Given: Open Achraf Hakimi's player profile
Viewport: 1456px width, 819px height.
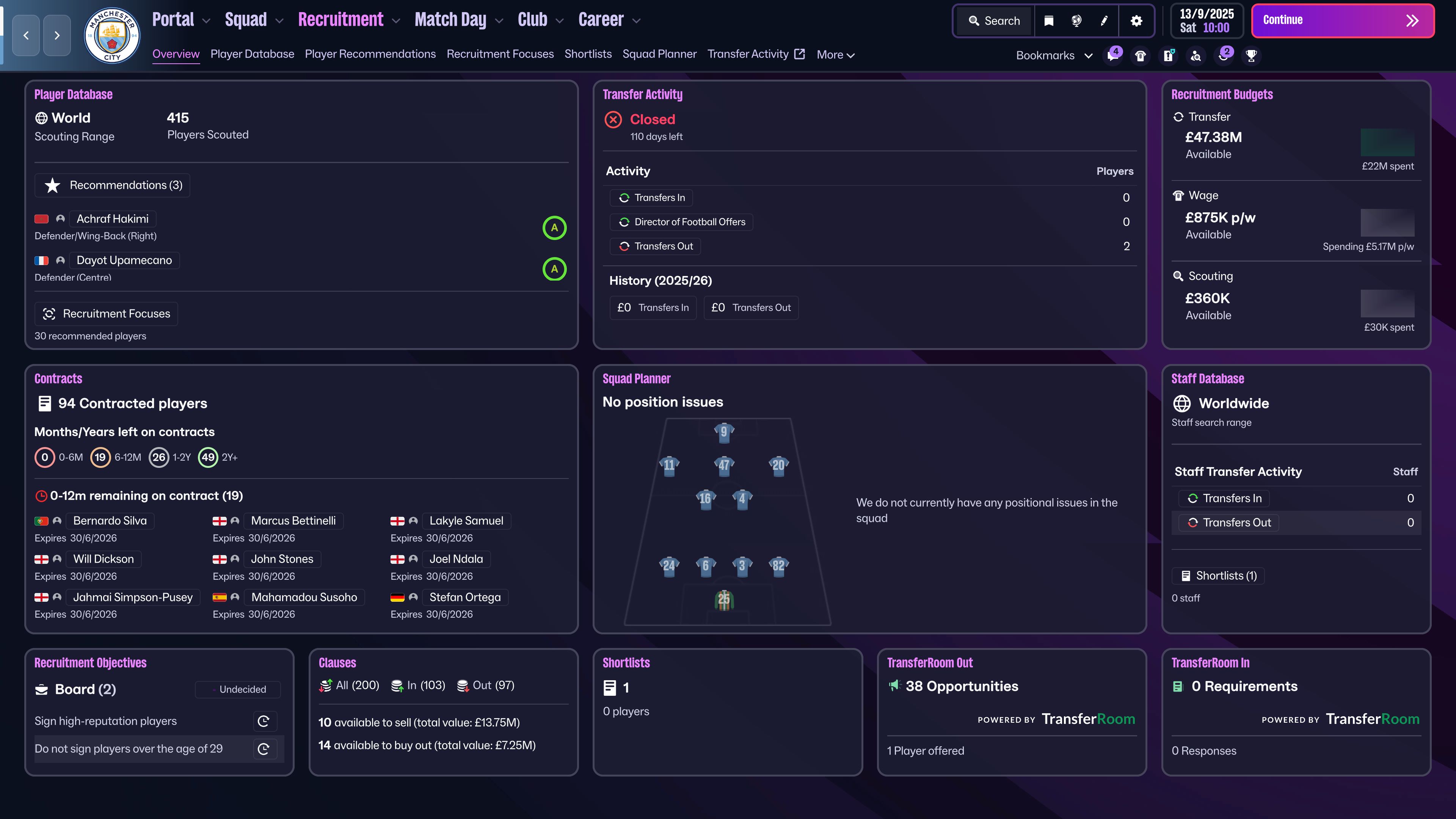Looking at the screenshot, I should point(113,219).
